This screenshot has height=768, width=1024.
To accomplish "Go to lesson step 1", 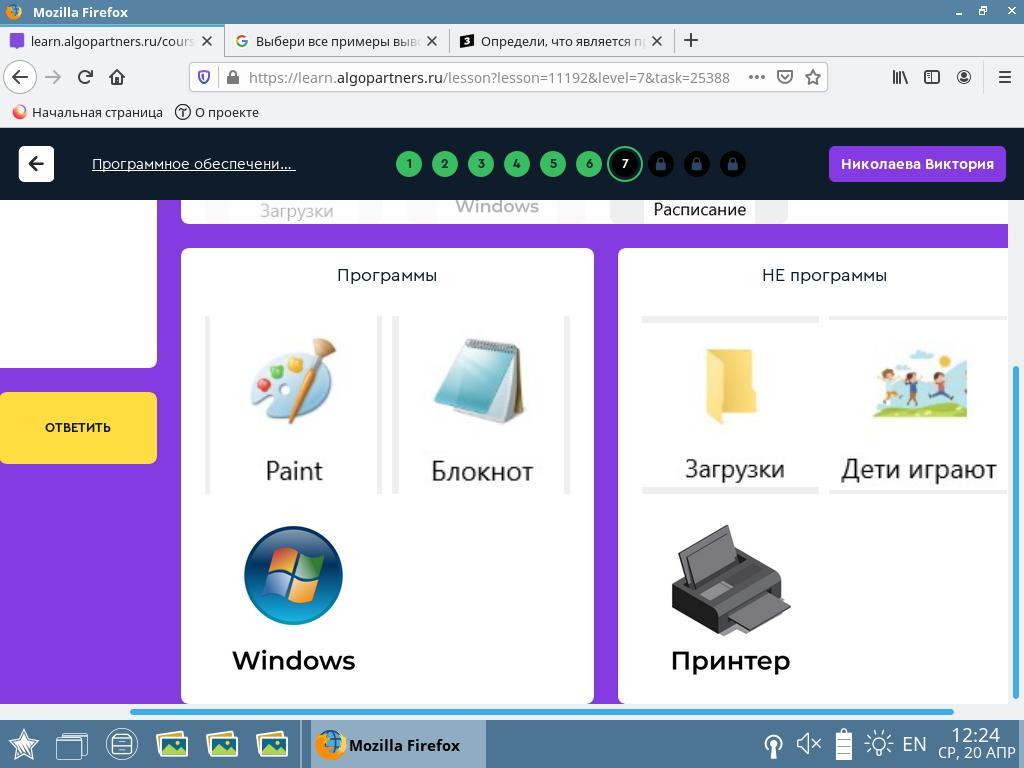I will pos(409,164).
